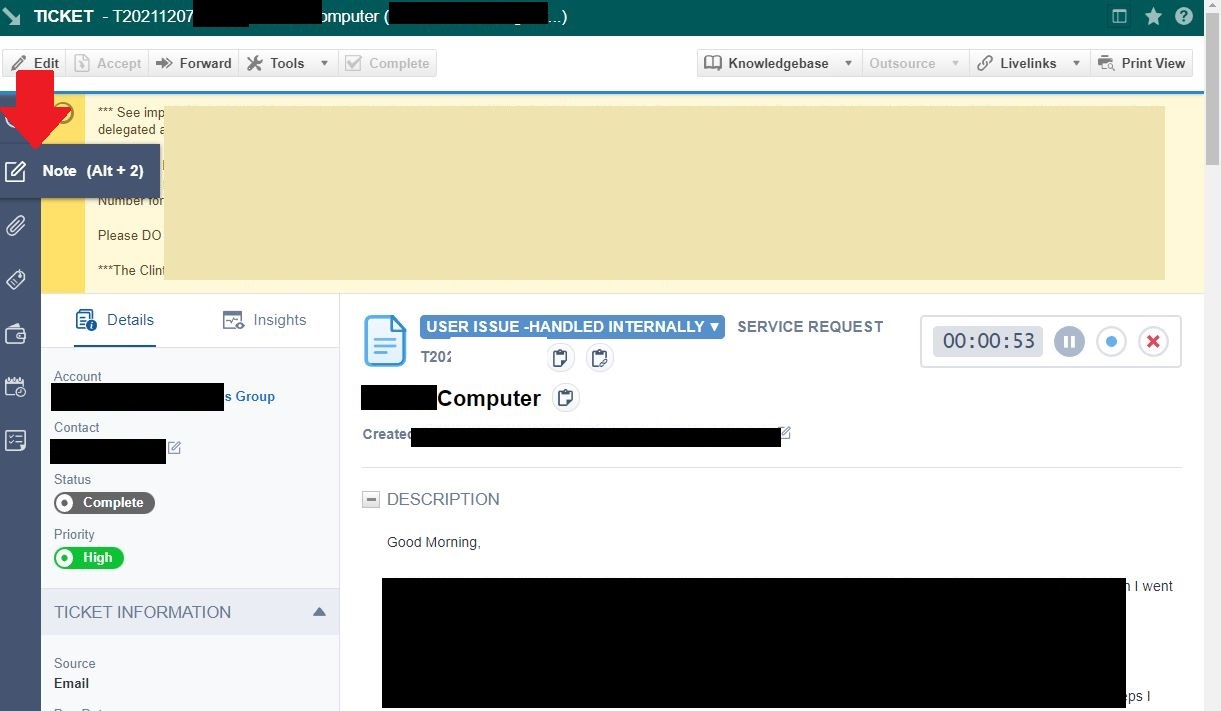Click the paperclip attachment icon

[16, 226]
